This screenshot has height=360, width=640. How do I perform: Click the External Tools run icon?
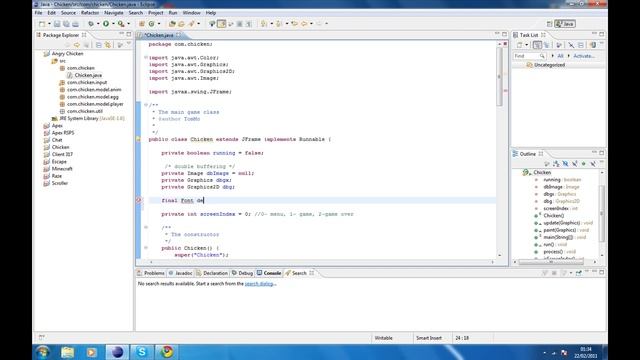pos(121,24)
